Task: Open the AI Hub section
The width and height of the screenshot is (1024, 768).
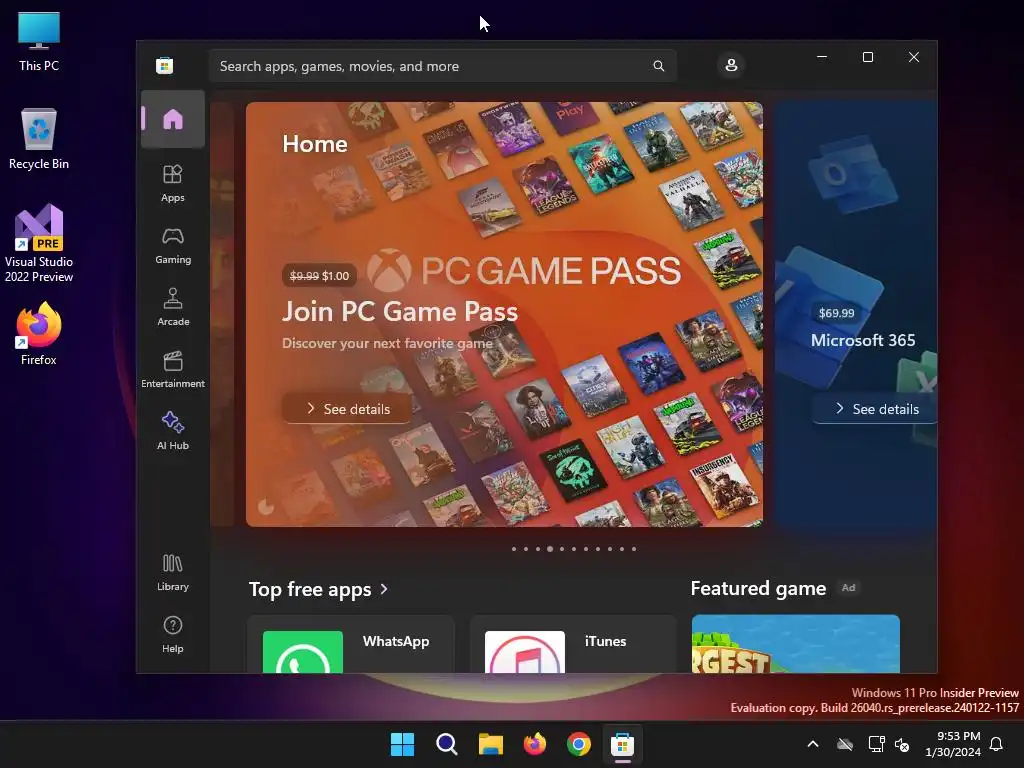Action: [x=173, y=432]
